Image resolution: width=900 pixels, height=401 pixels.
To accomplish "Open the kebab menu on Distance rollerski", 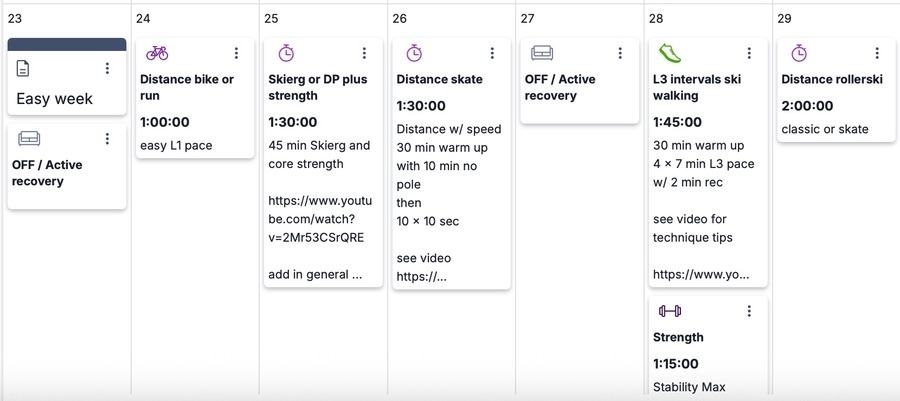I will [876, 53].
